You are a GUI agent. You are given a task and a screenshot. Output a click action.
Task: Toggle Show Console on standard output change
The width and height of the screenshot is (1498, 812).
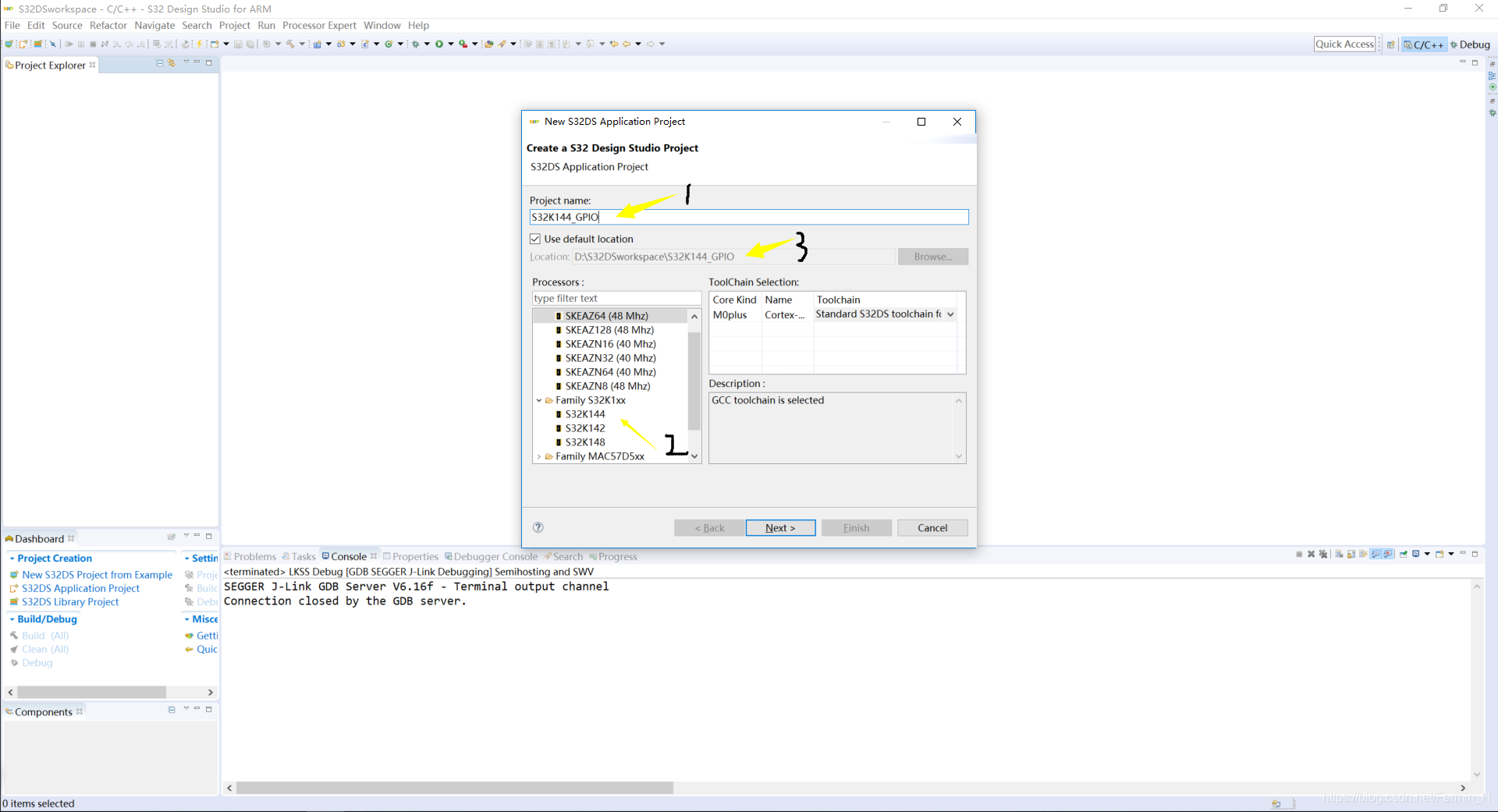[x=1376, y=555]
